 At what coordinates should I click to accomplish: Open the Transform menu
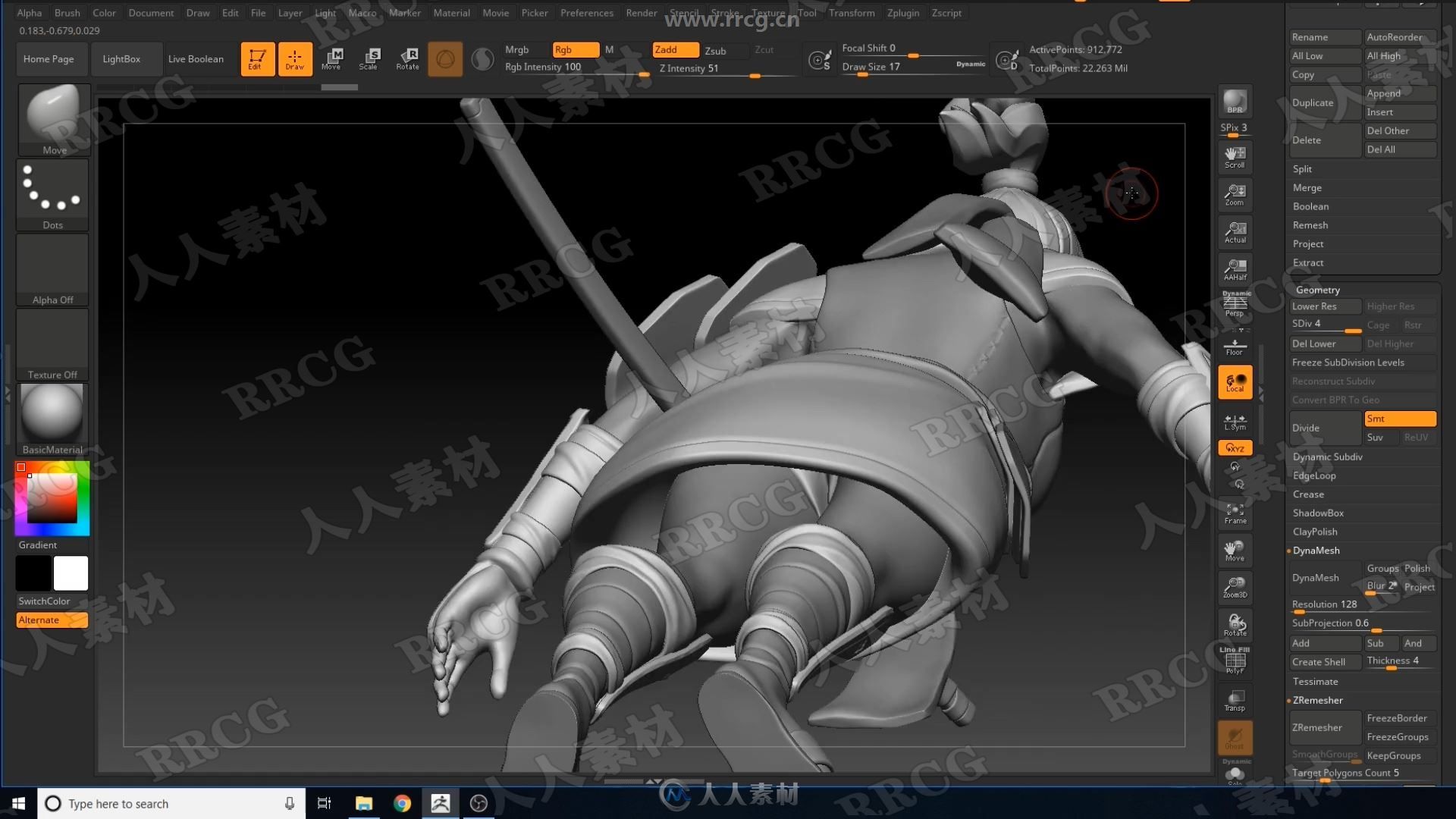[x=851, y=13]
